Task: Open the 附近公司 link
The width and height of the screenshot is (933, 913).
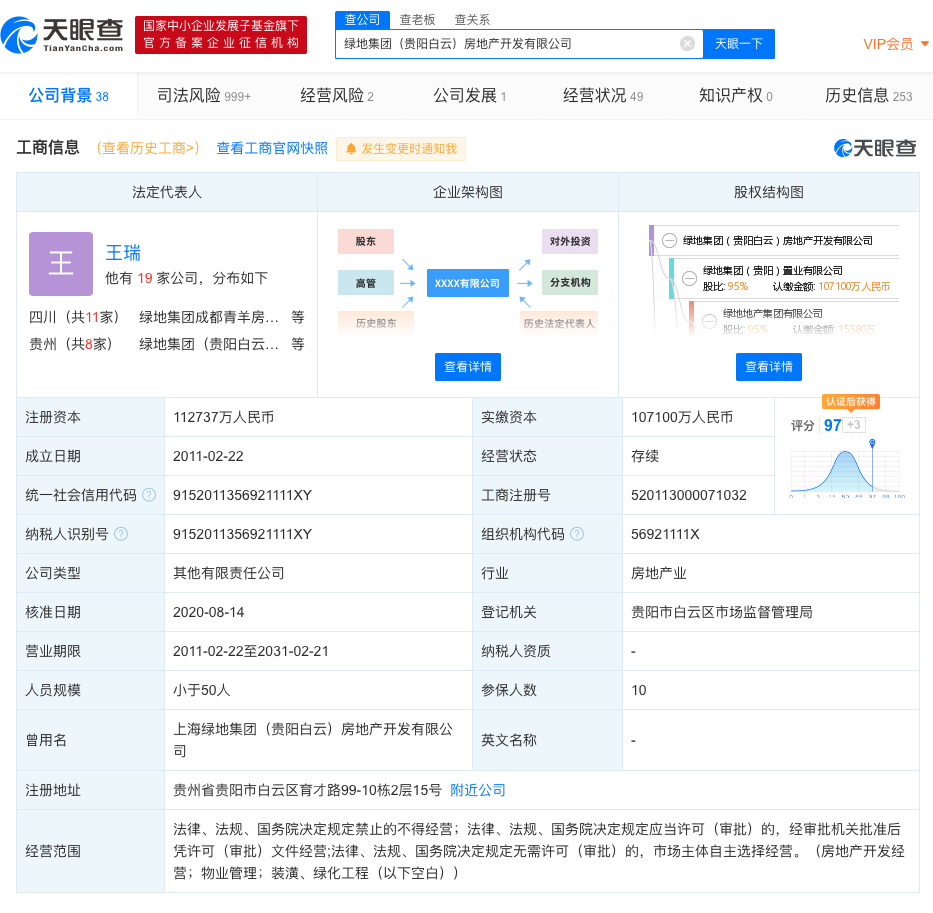Action: [x=478, y=790]
